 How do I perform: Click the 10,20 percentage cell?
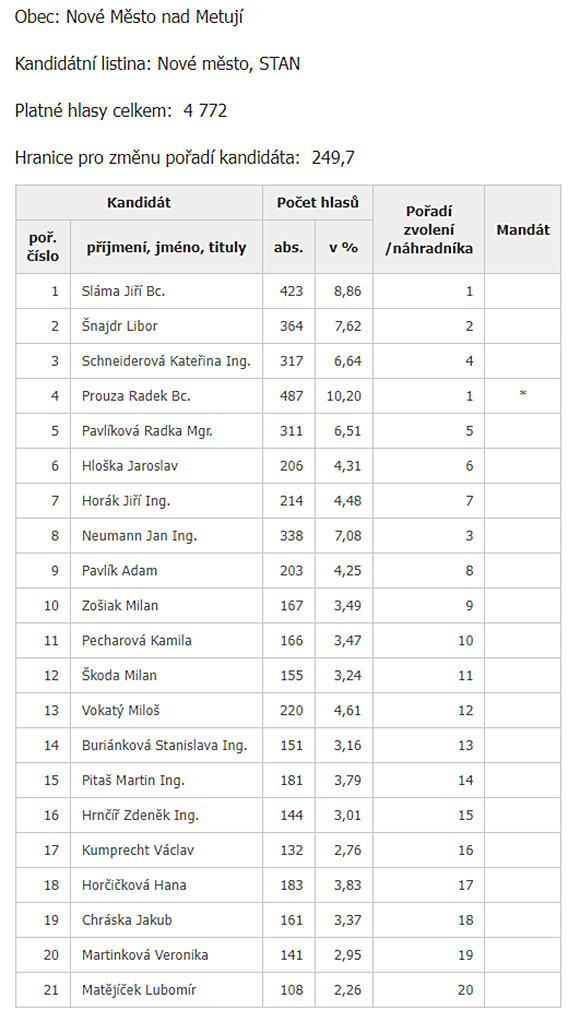343,396
